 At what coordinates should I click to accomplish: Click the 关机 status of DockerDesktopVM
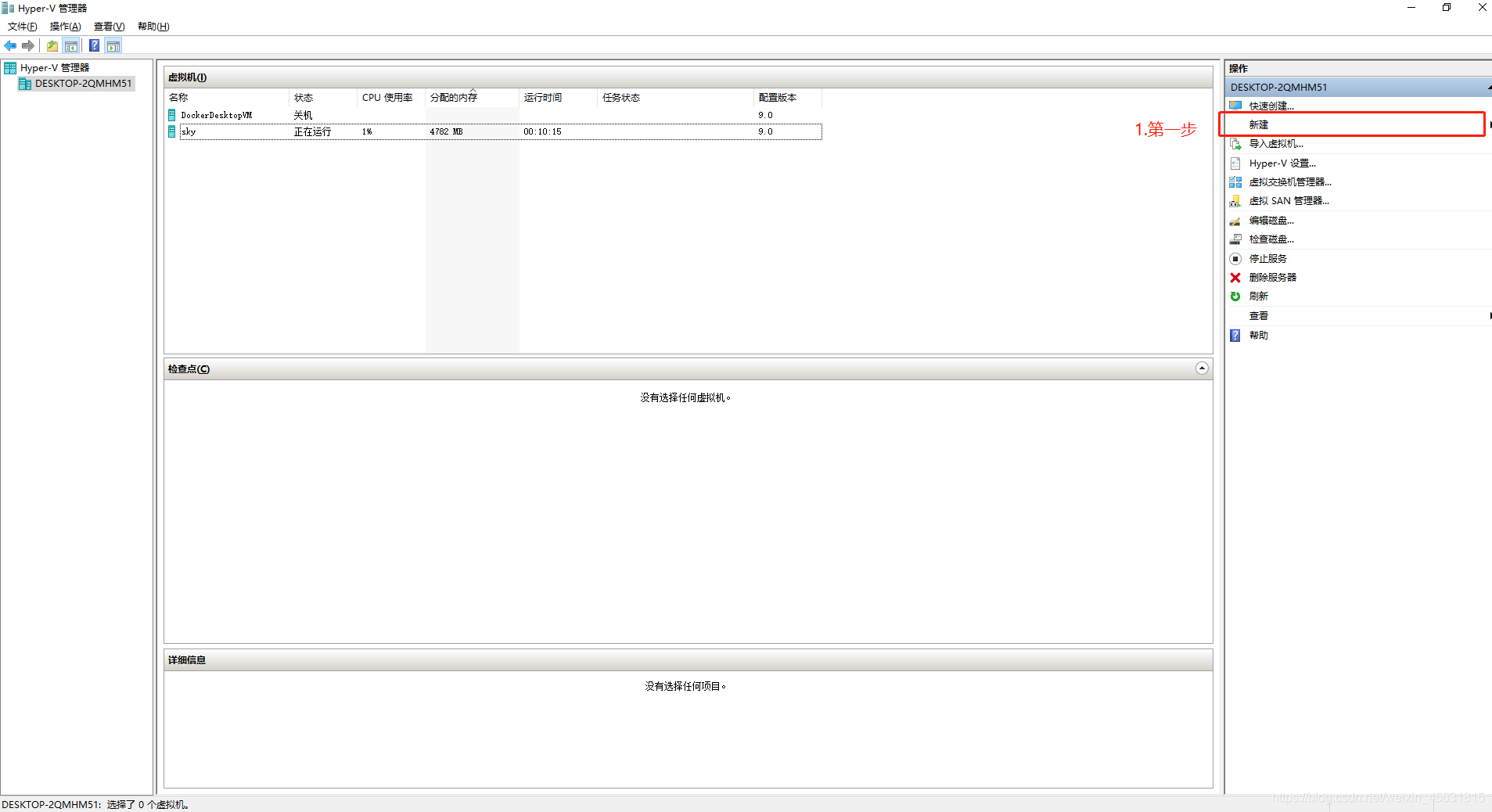[303, 115]
